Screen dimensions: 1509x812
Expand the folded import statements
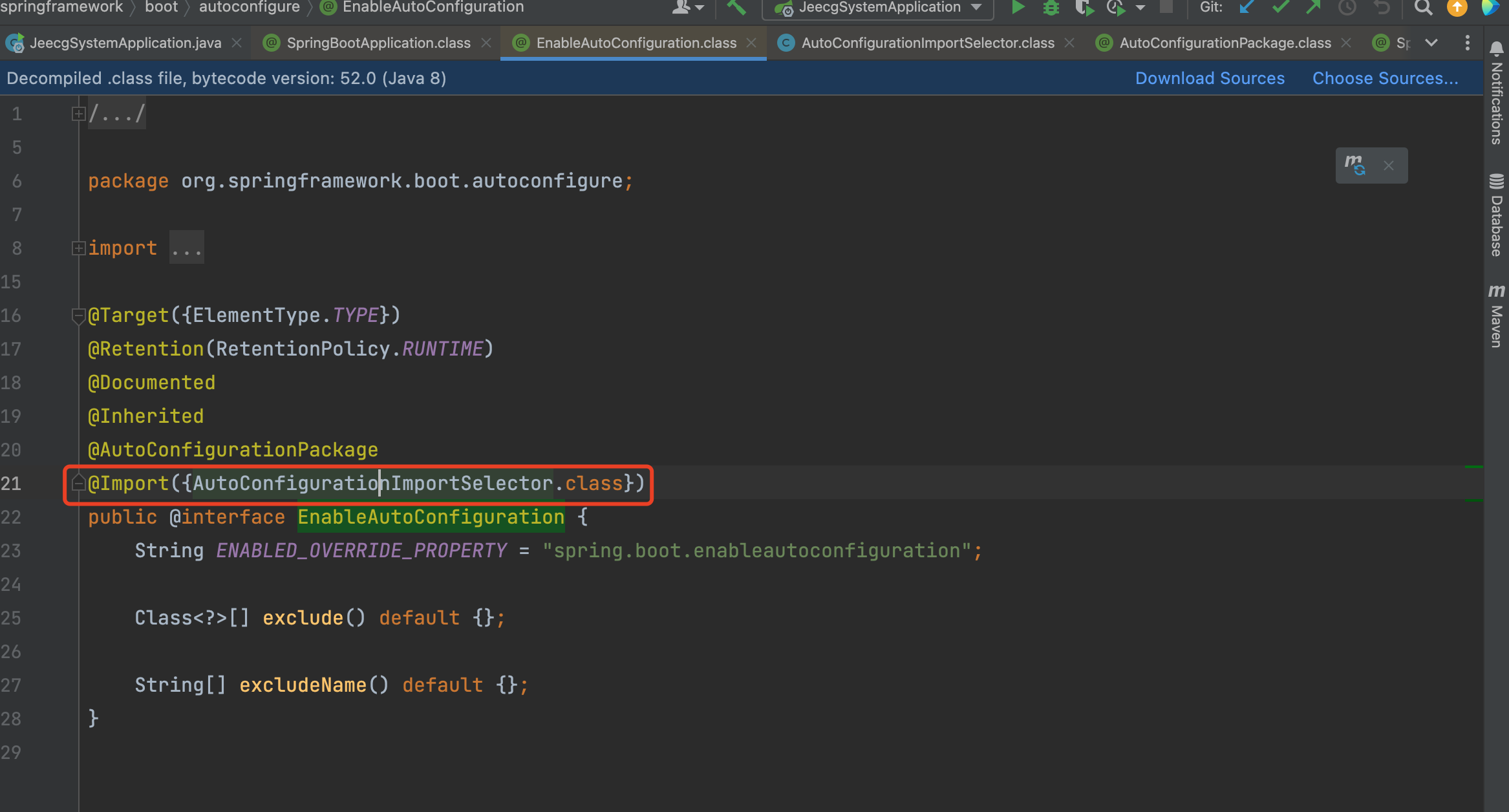78,248
